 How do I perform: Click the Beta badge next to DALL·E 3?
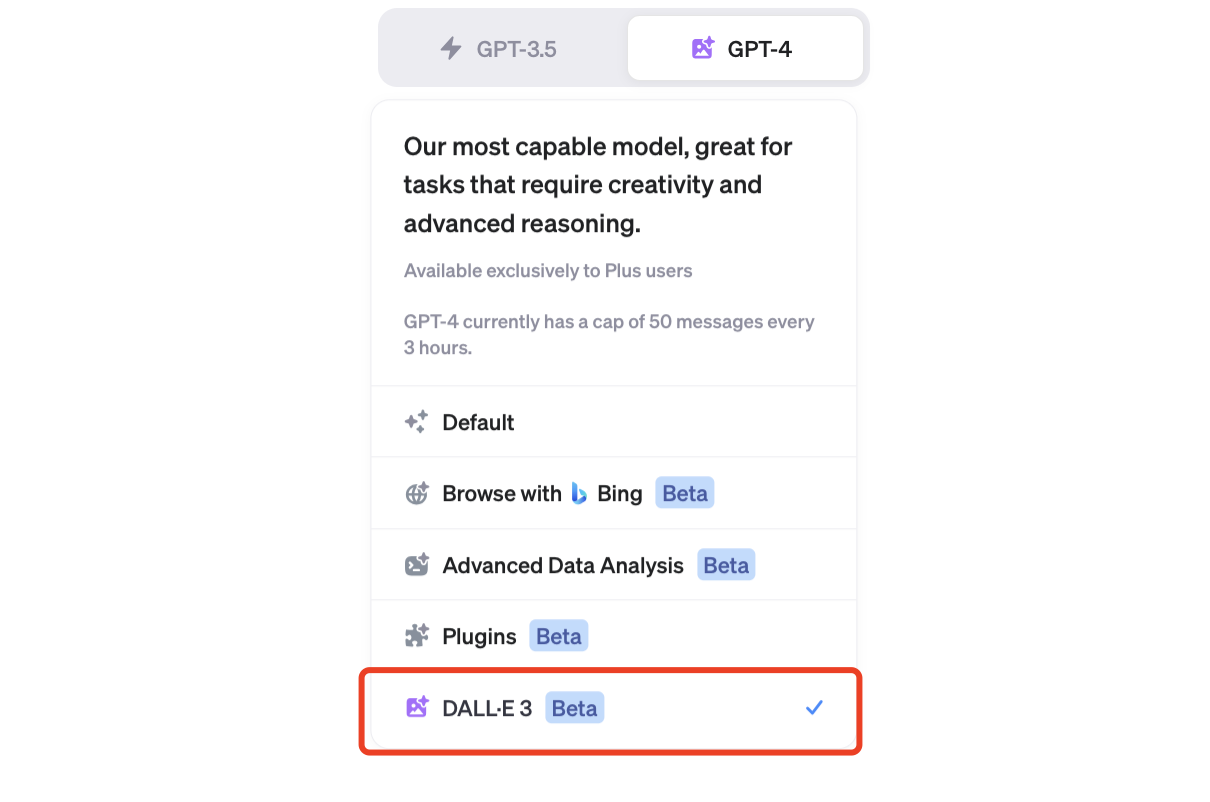(x=575, y=708)
